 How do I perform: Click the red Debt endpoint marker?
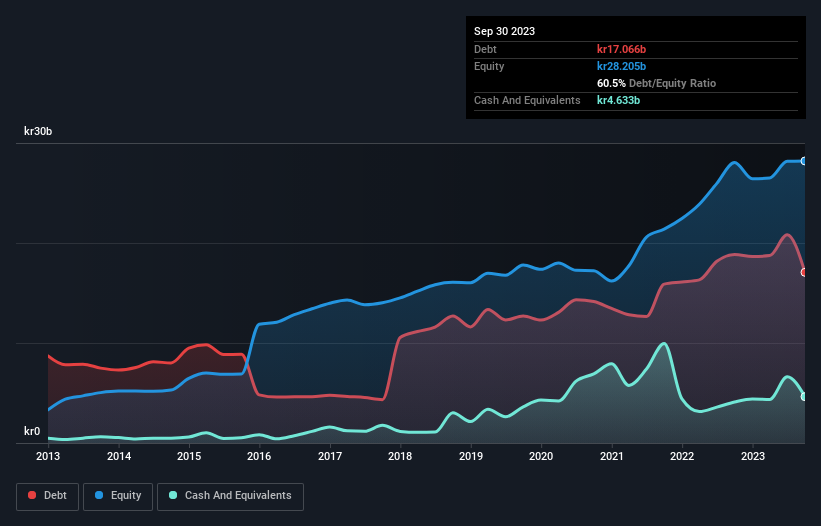[804, 273]
